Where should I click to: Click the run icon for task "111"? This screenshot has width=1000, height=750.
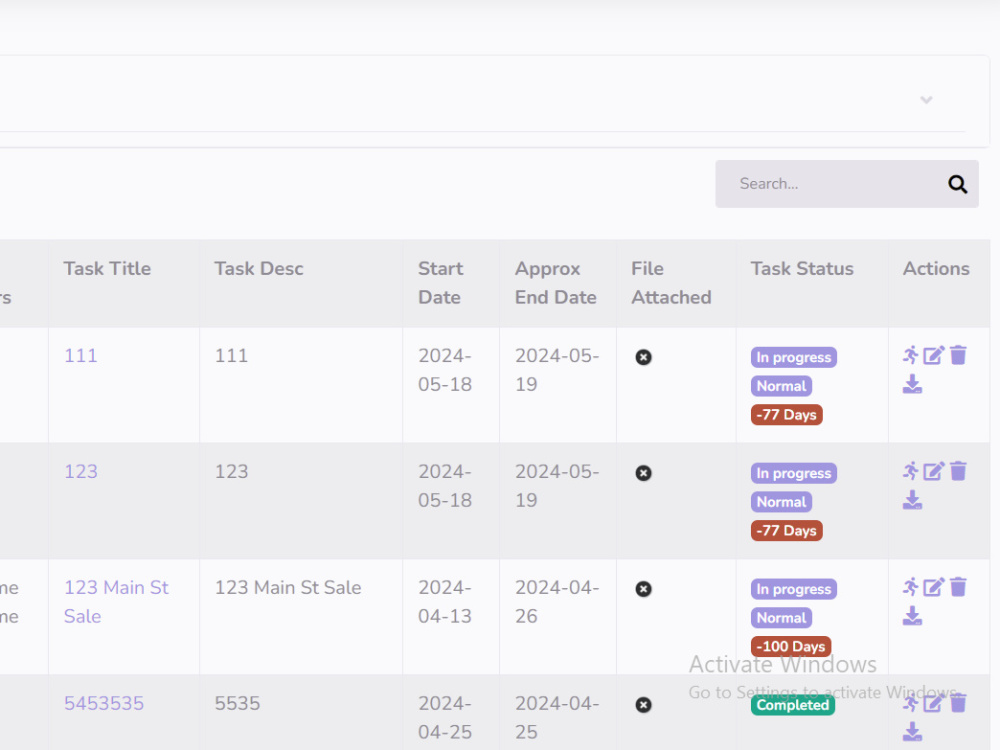(x=912, y=355)
